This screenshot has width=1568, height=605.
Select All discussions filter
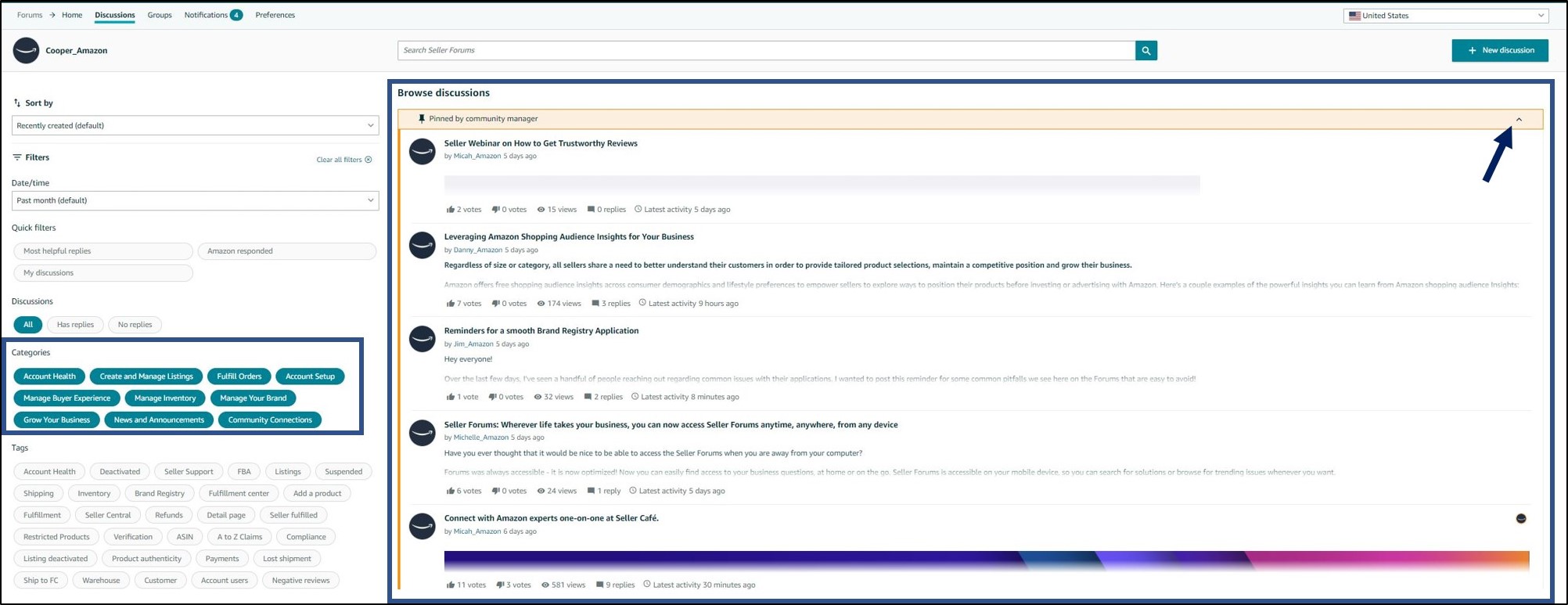28,325
